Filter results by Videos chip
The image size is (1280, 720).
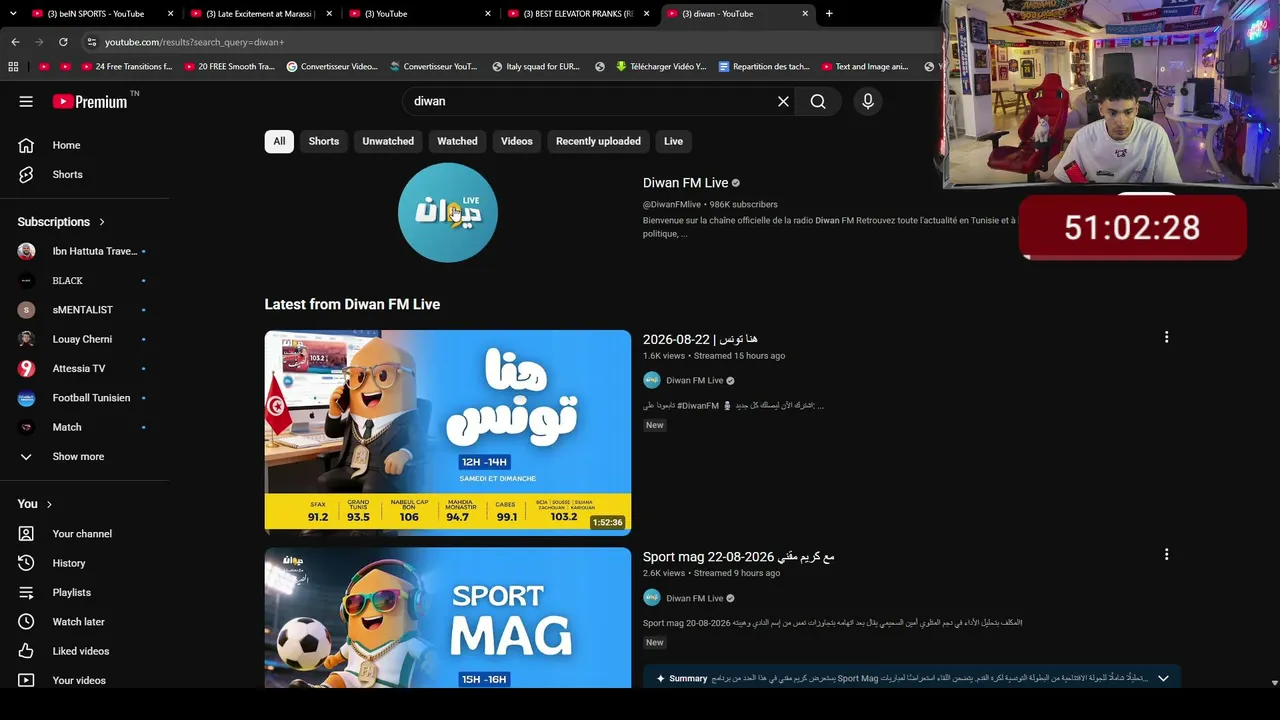(x=517, y=141)
